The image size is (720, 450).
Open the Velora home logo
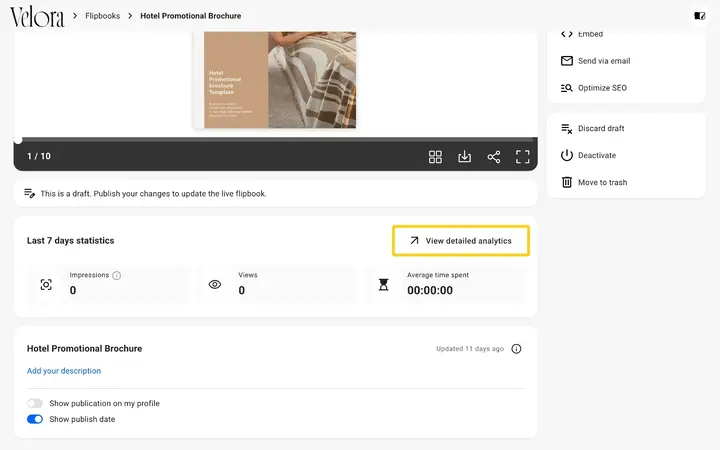coord(37,17)
